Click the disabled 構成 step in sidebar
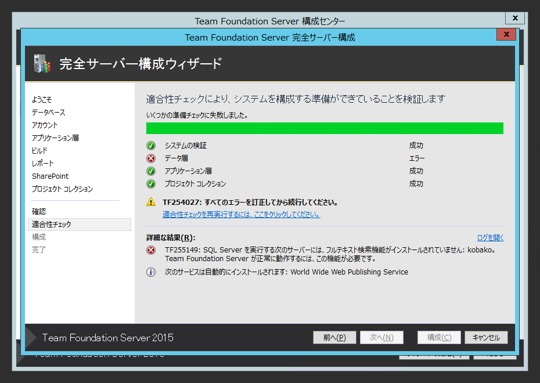 point(39,237)
